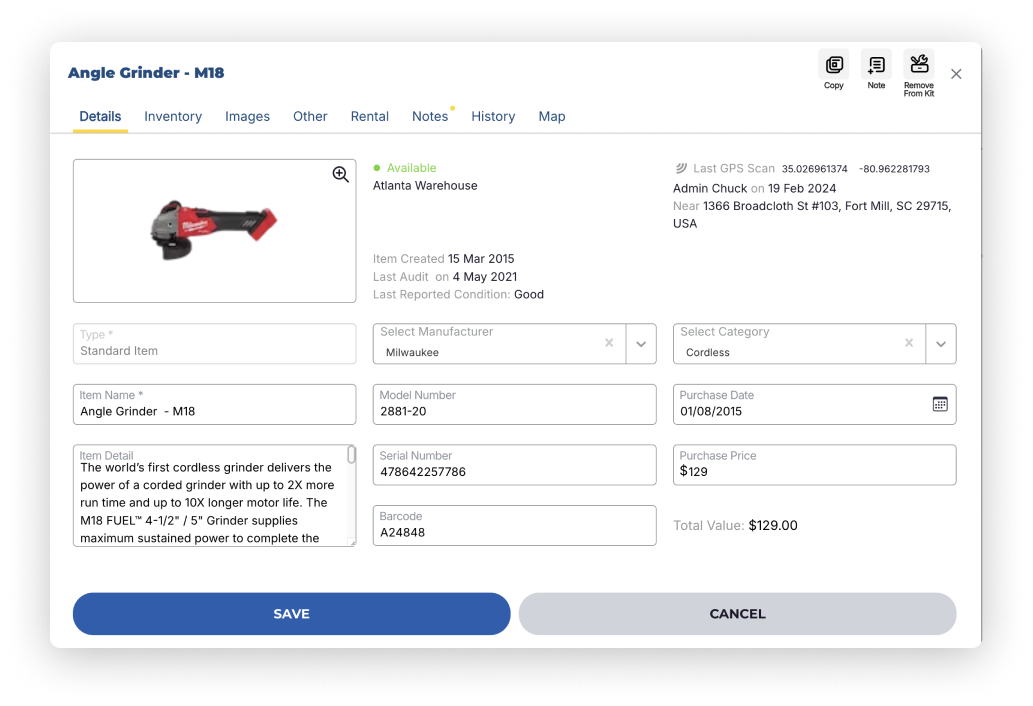
Task: Edit the Purchase Price field
Action: 814,465
